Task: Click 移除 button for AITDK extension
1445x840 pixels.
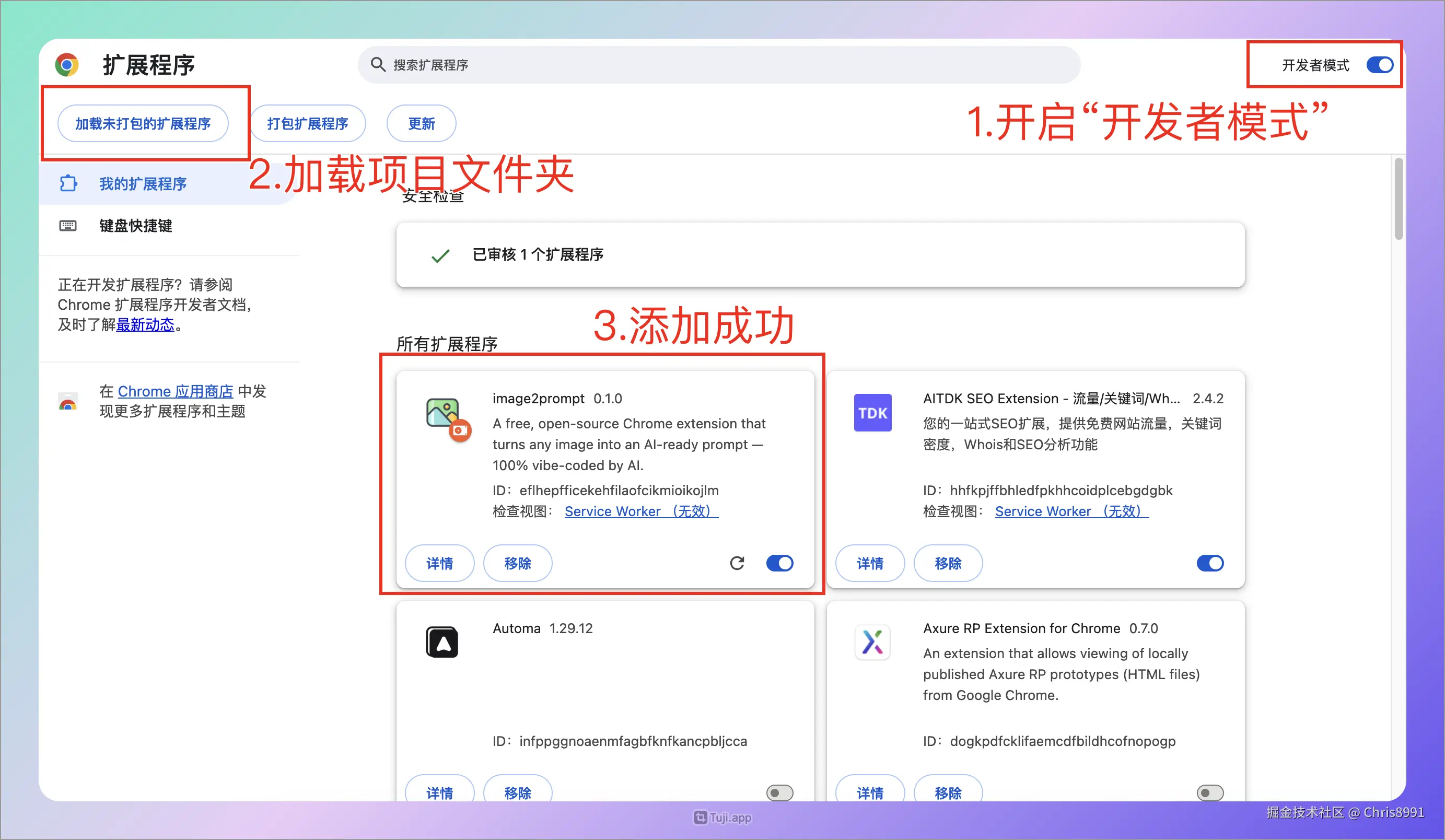Action: pyautogui.click(x=947, y=563)
